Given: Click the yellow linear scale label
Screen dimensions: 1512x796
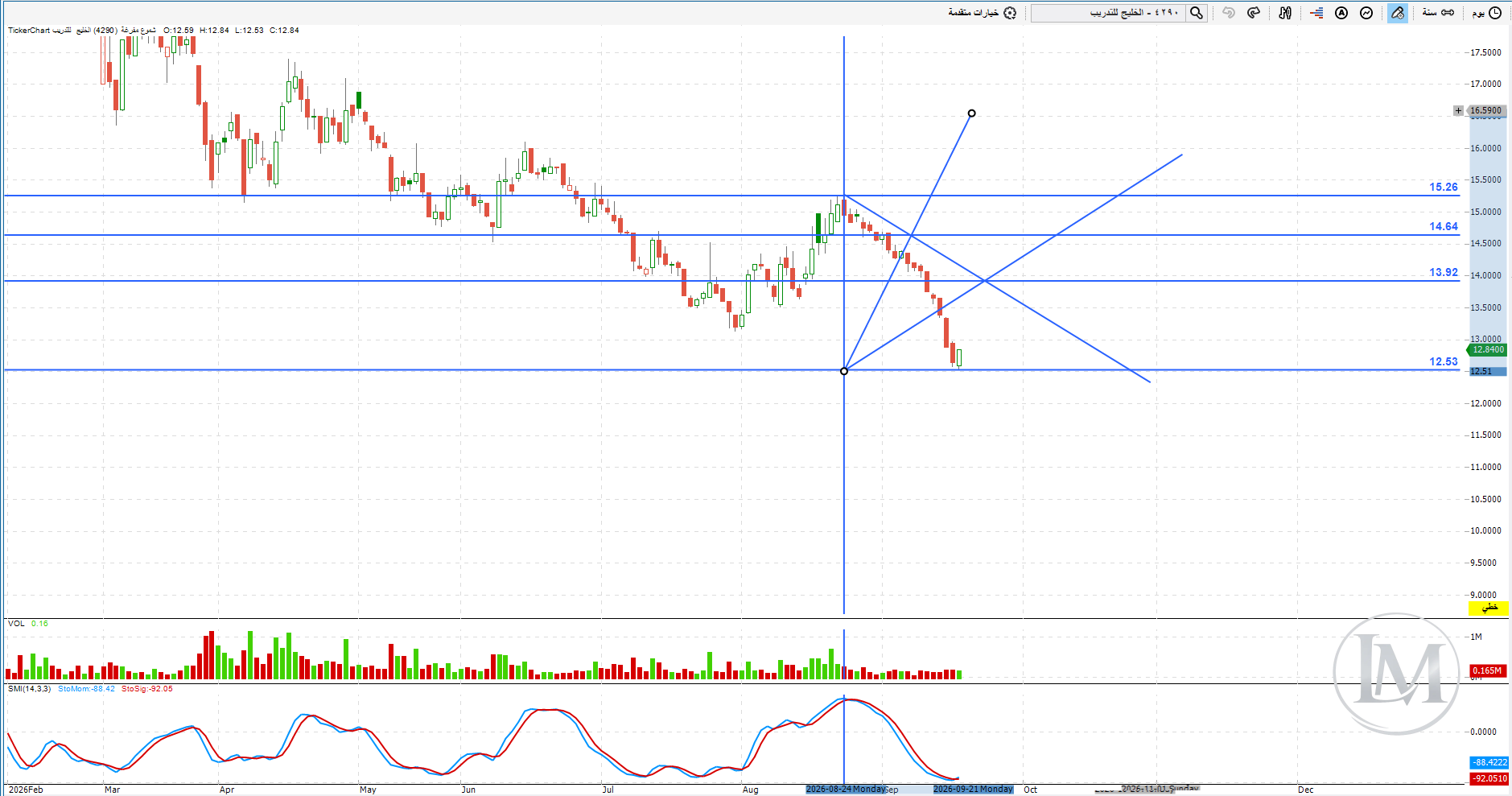Looking at the screenshot, I should 1489,608.
